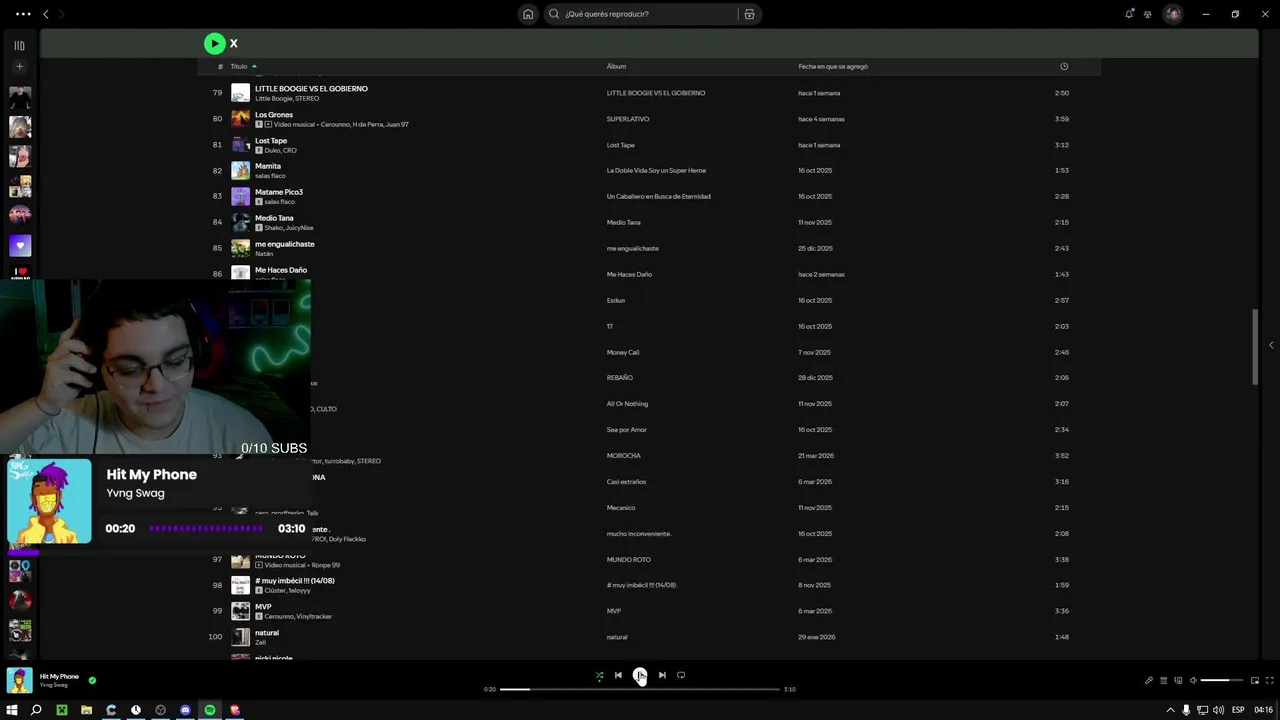Open the Browse icon inside the search bar
1280x720 pixels.
point(749,14)
